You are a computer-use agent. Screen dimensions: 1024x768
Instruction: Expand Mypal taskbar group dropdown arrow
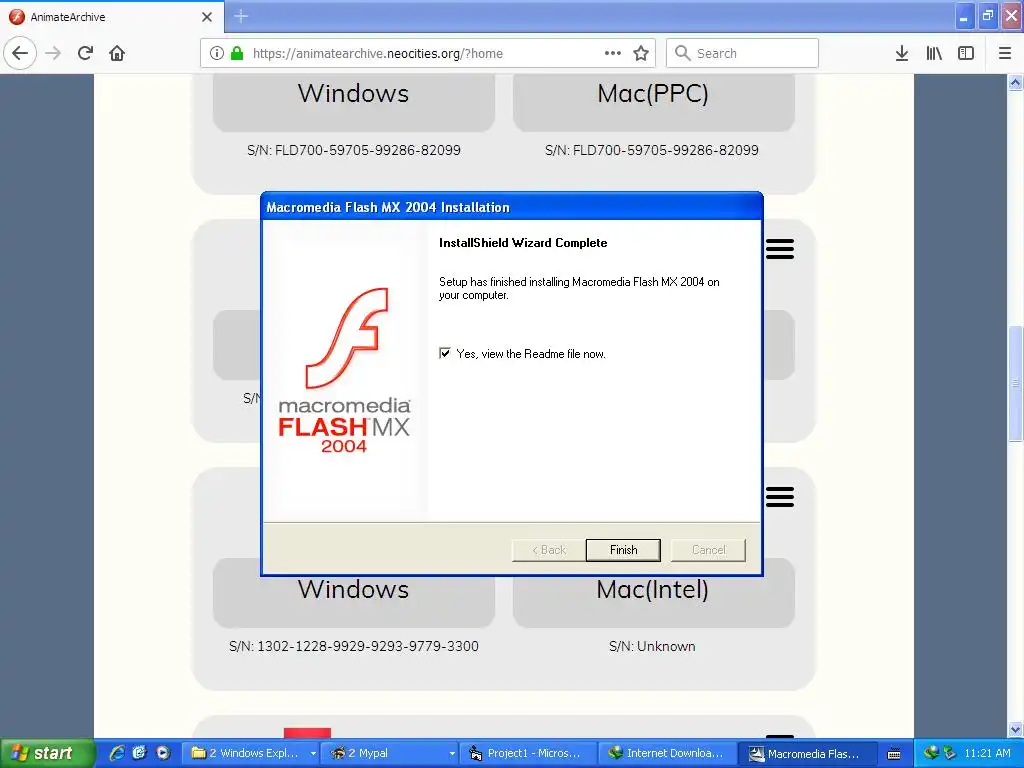coord(451,754)
